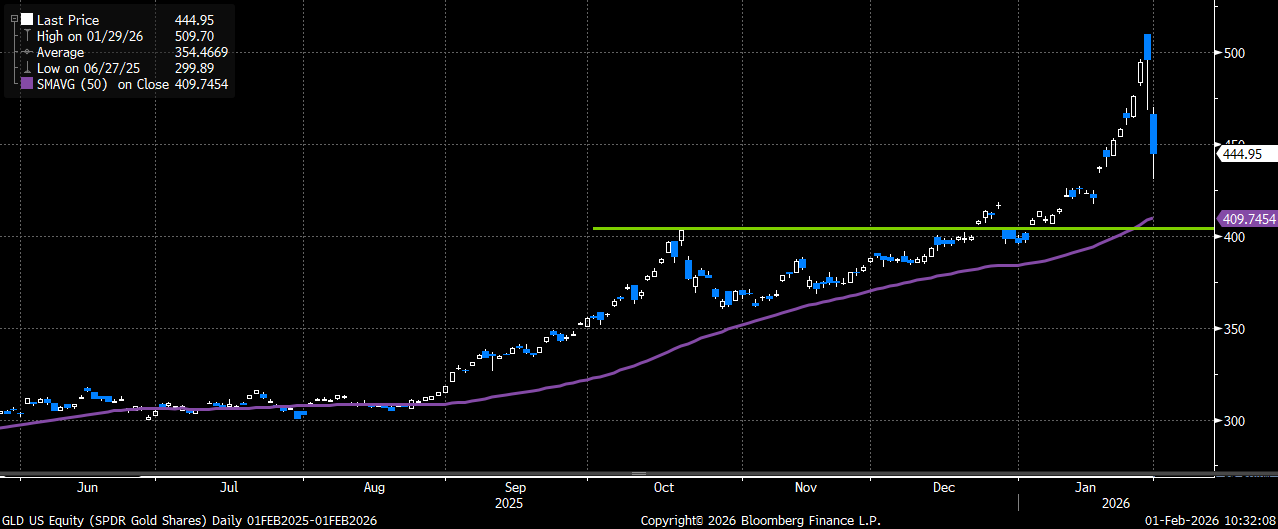The height and width of the screenshot is (529, 1278).
Task: Click the 500 price axis label
Action: [x=1236, y=52]
